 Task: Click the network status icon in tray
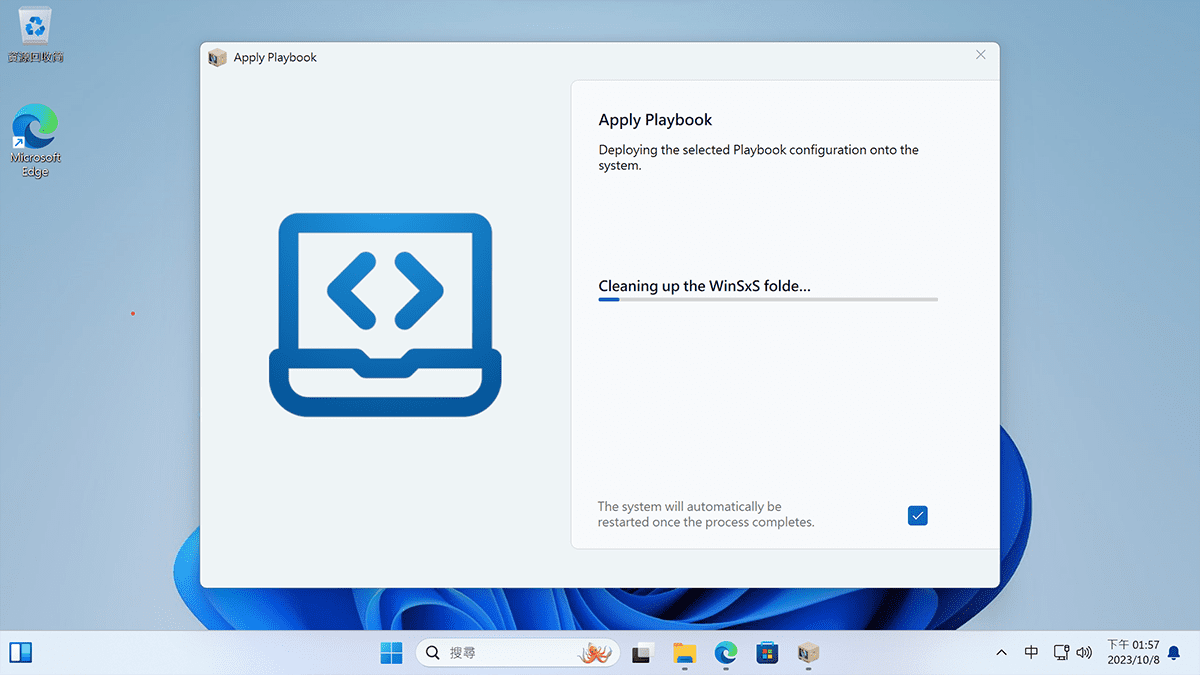(x=1061, y=652)
